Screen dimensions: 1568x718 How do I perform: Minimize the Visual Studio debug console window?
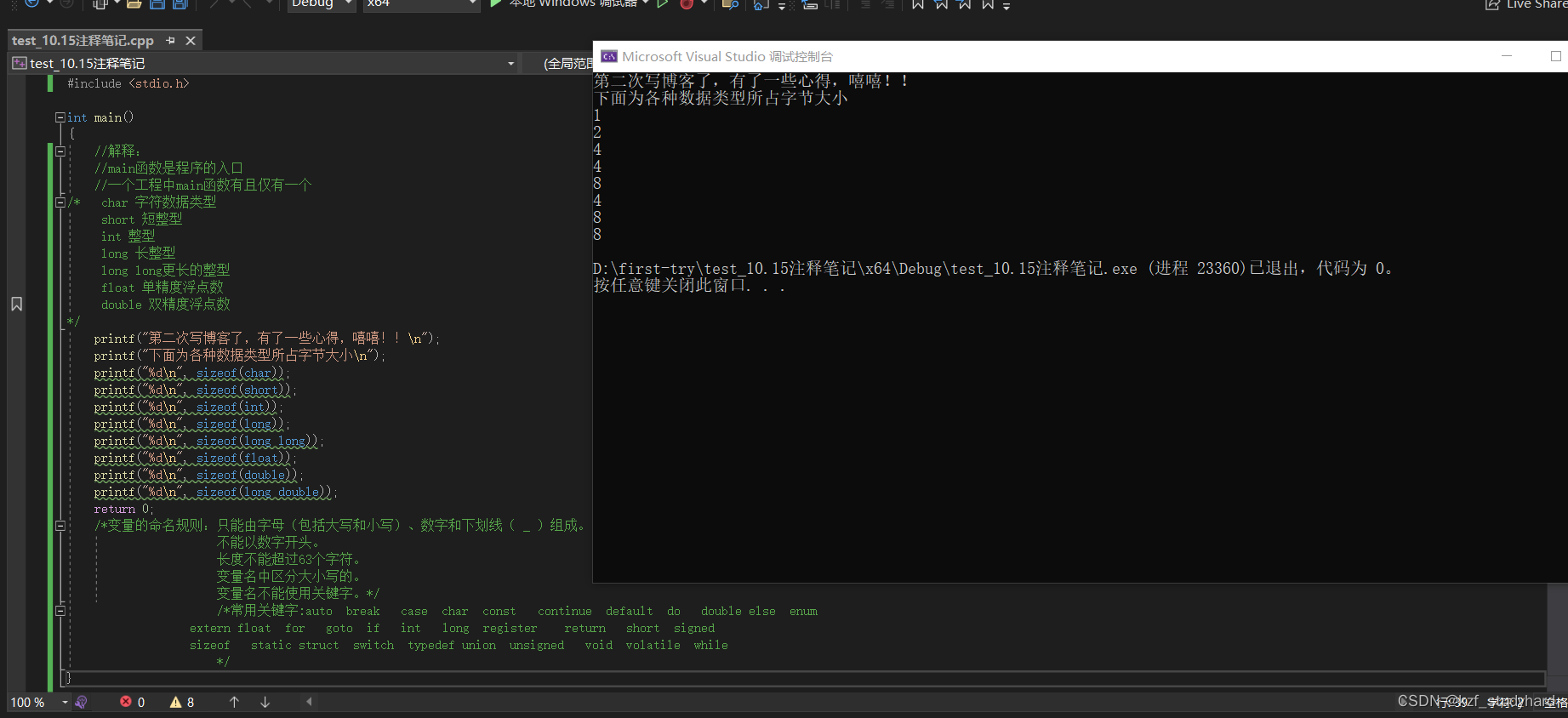pyautogui.click(x=1507, y=56)
